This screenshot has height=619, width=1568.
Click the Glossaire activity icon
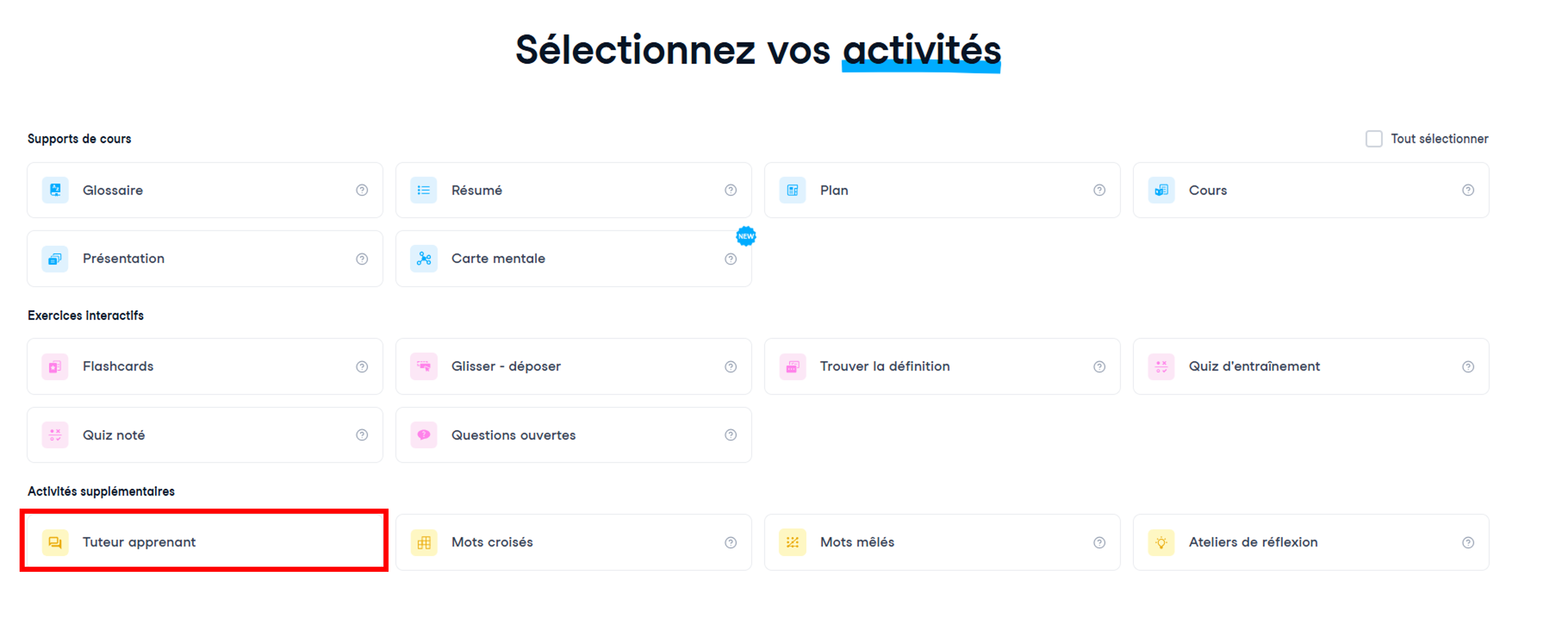pyautogui.click(x=55, y=190)
